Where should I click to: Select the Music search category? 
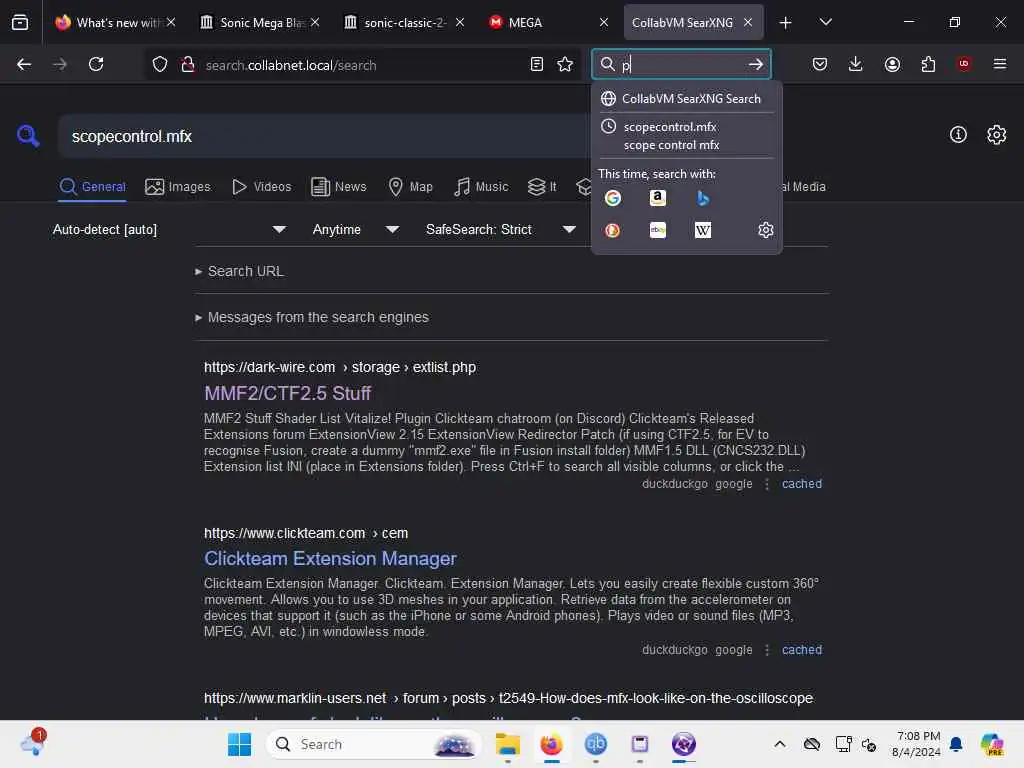tap(481, 187)
